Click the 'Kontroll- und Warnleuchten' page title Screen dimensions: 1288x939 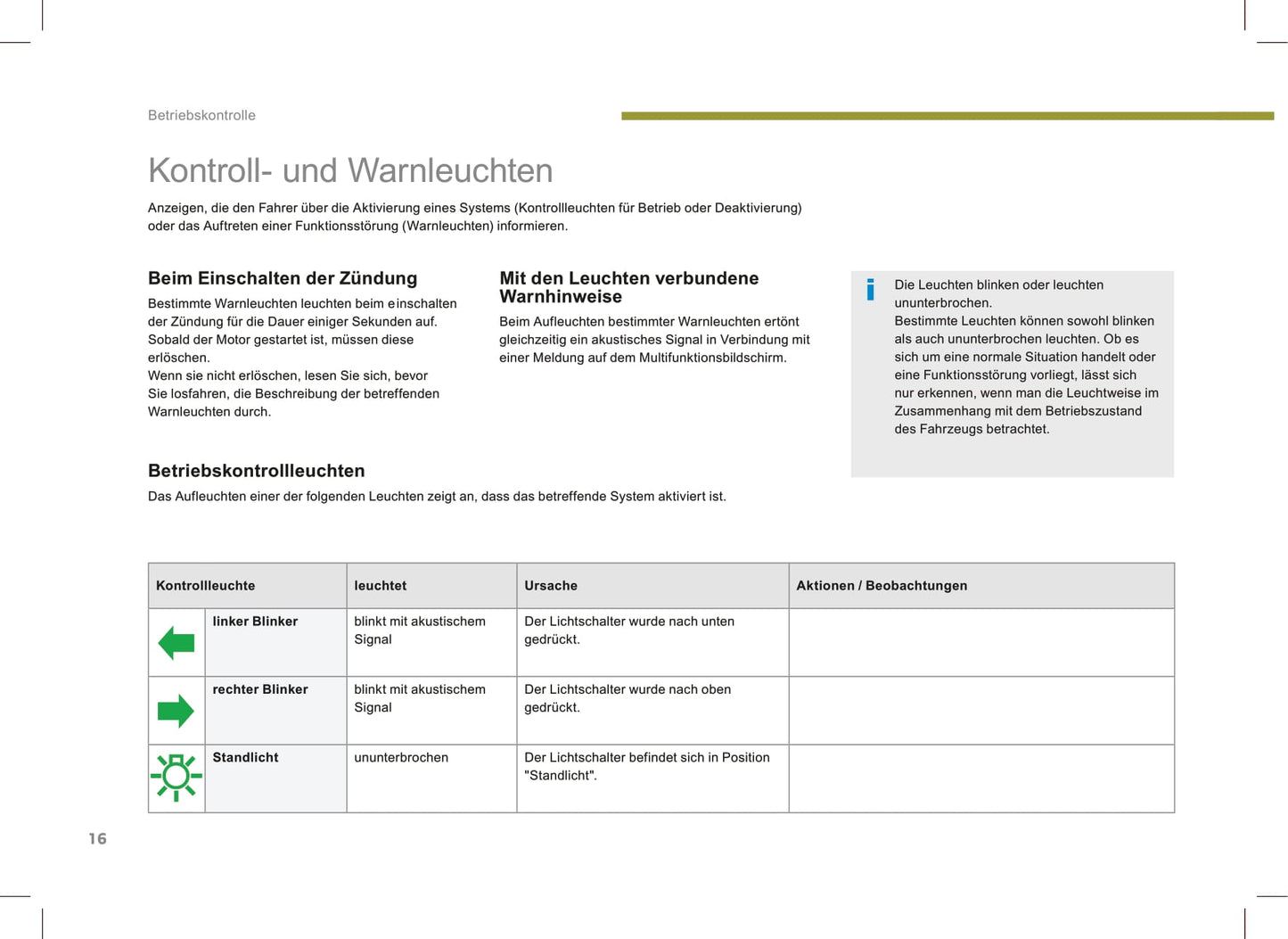[x=350, y=170]
